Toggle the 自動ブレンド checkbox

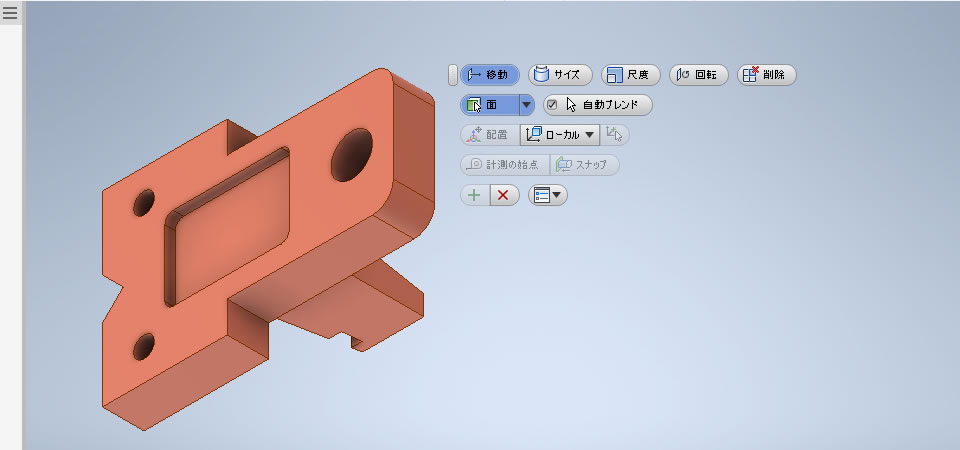pyautogui.click(x=552, y=105)
